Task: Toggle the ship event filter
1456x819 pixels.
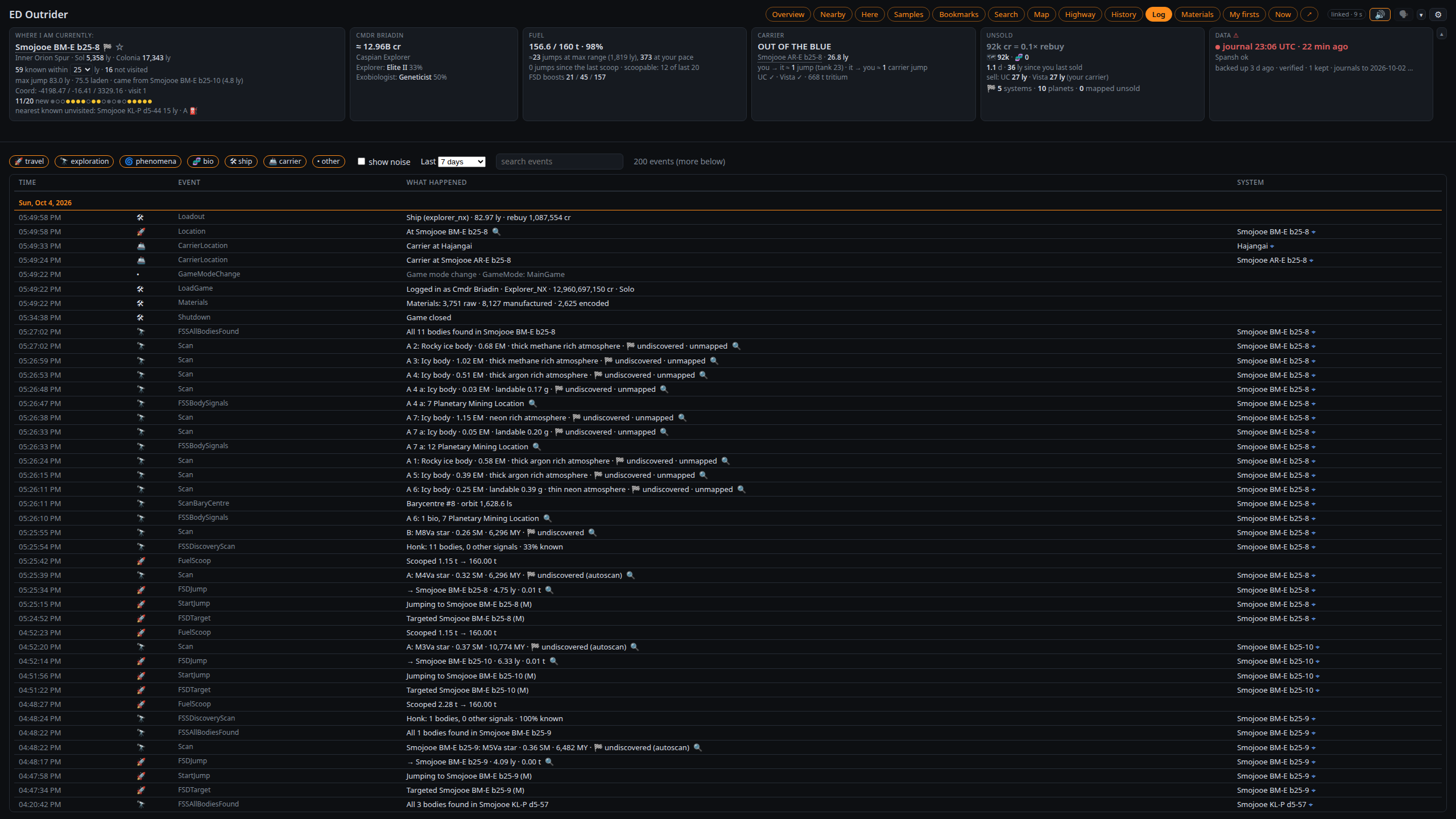Action: point(241,162)
